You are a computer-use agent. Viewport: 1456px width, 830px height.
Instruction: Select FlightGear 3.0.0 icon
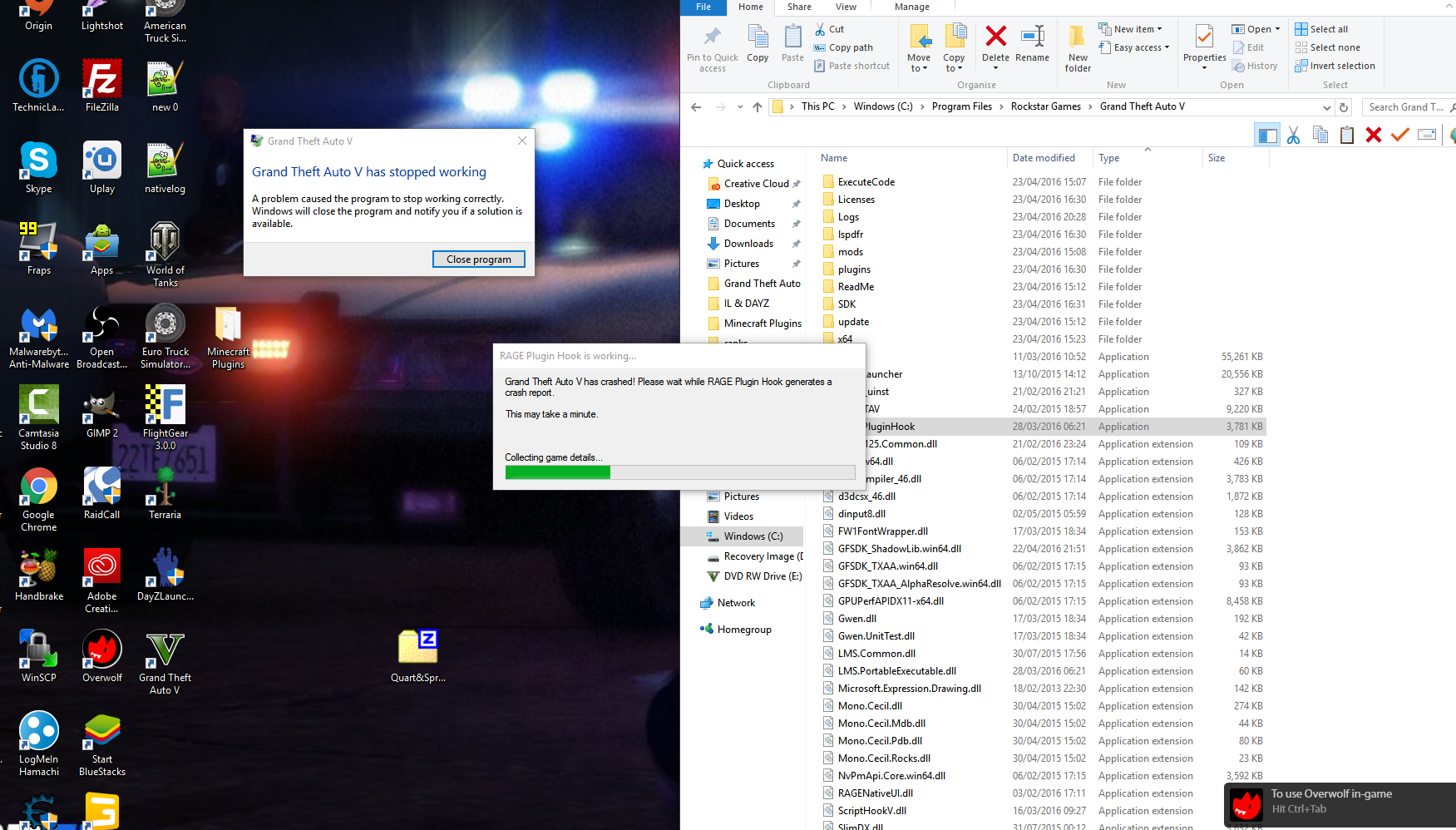(165, 417)
